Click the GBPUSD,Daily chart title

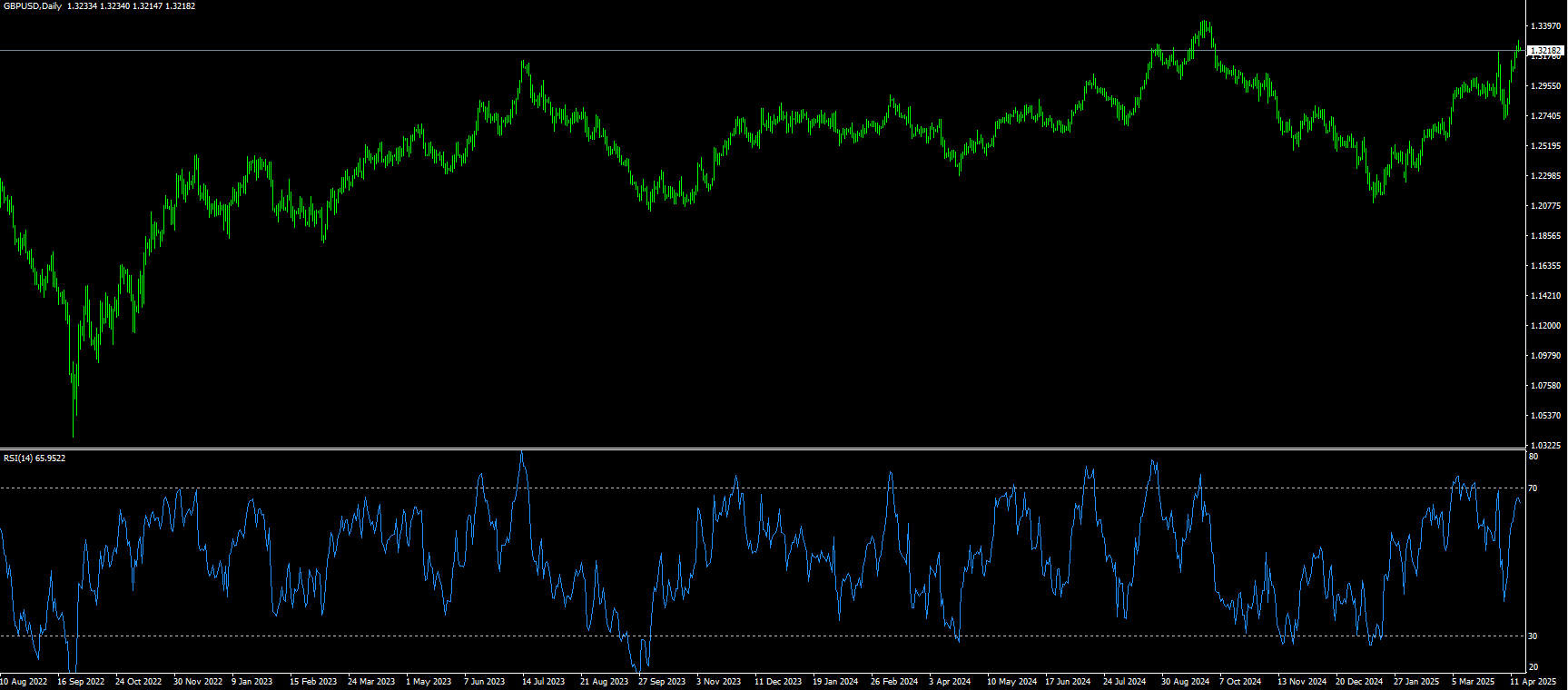33,6
